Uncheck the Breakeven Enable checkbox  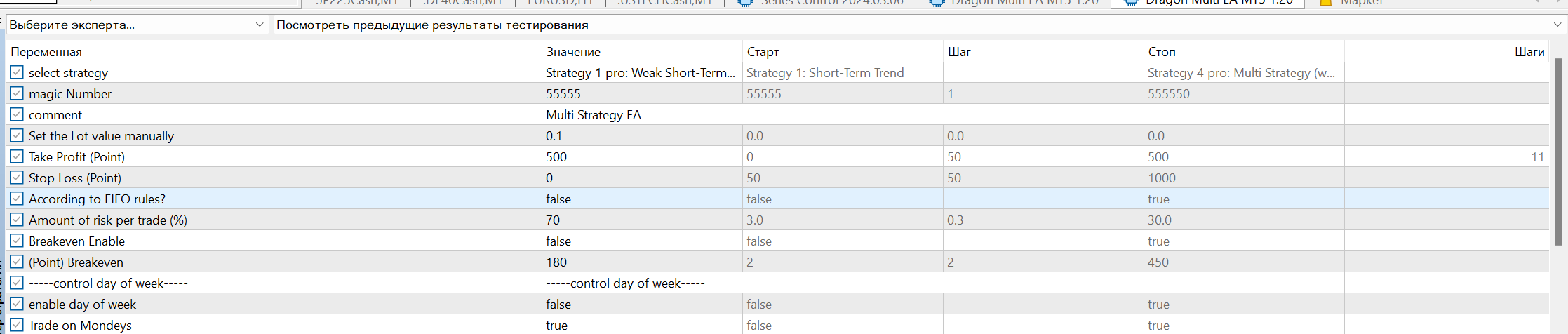[17, 241]
